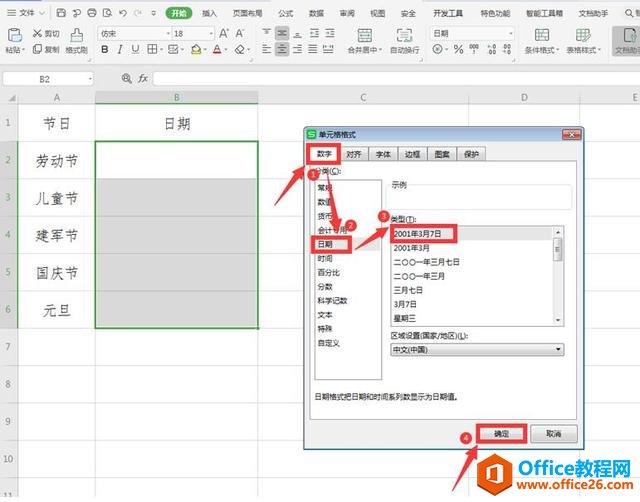The image size is (640, 502).
Task: Switch to the 插入 ribbon tab
Action: pyautogui.click(x=209, y=13)
